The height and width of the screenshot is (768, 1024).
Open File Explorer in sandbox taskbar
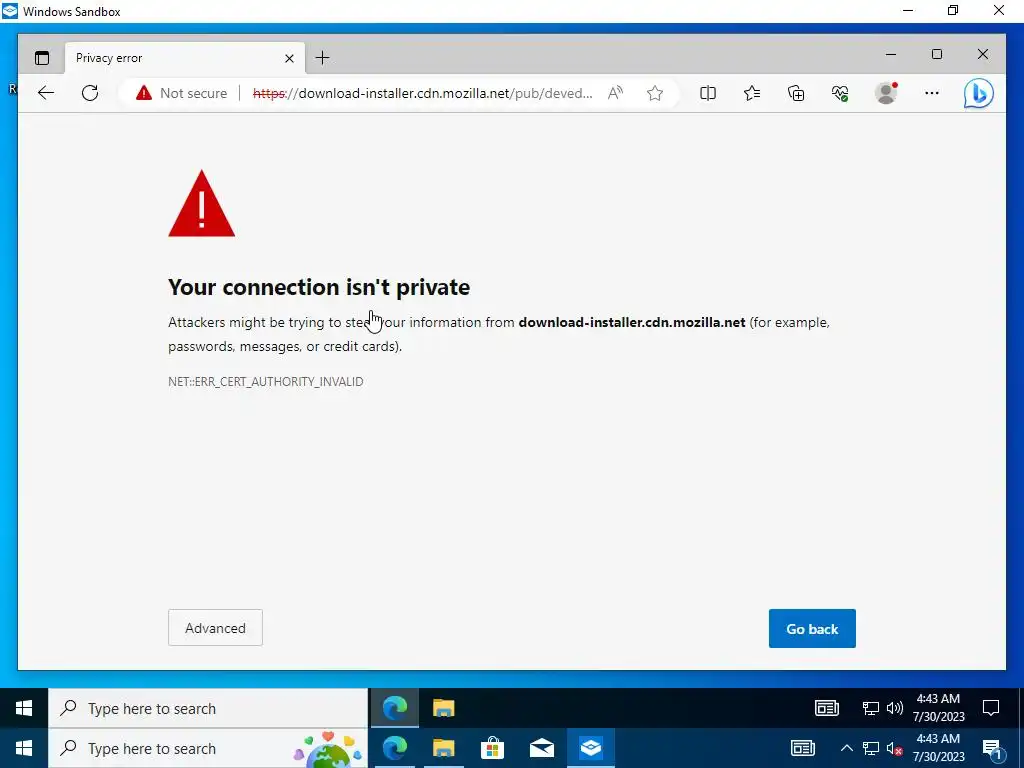tap(443, 708)
